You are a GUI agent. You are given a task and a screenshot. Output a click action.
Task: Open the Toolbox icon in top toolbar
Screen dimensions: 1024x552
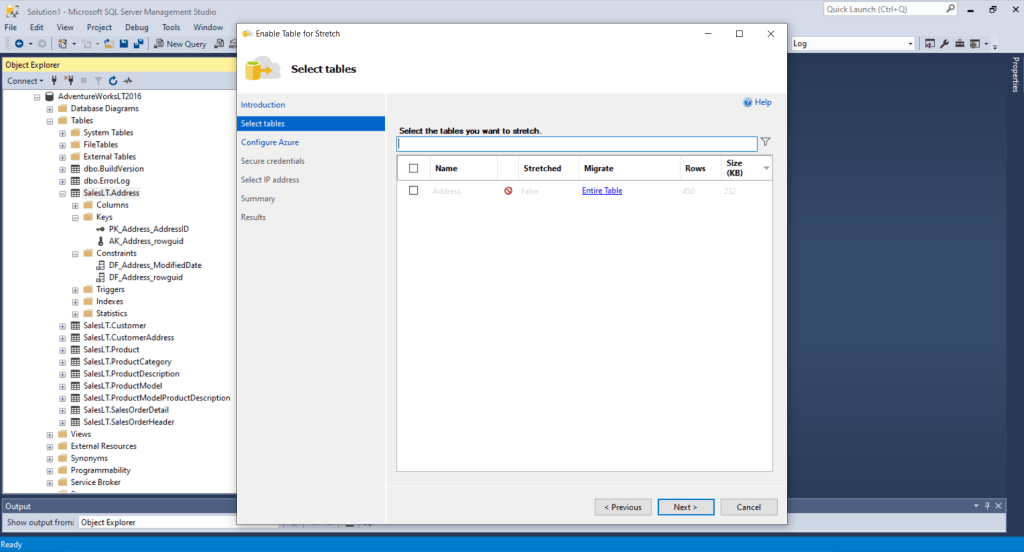[959, 44]
